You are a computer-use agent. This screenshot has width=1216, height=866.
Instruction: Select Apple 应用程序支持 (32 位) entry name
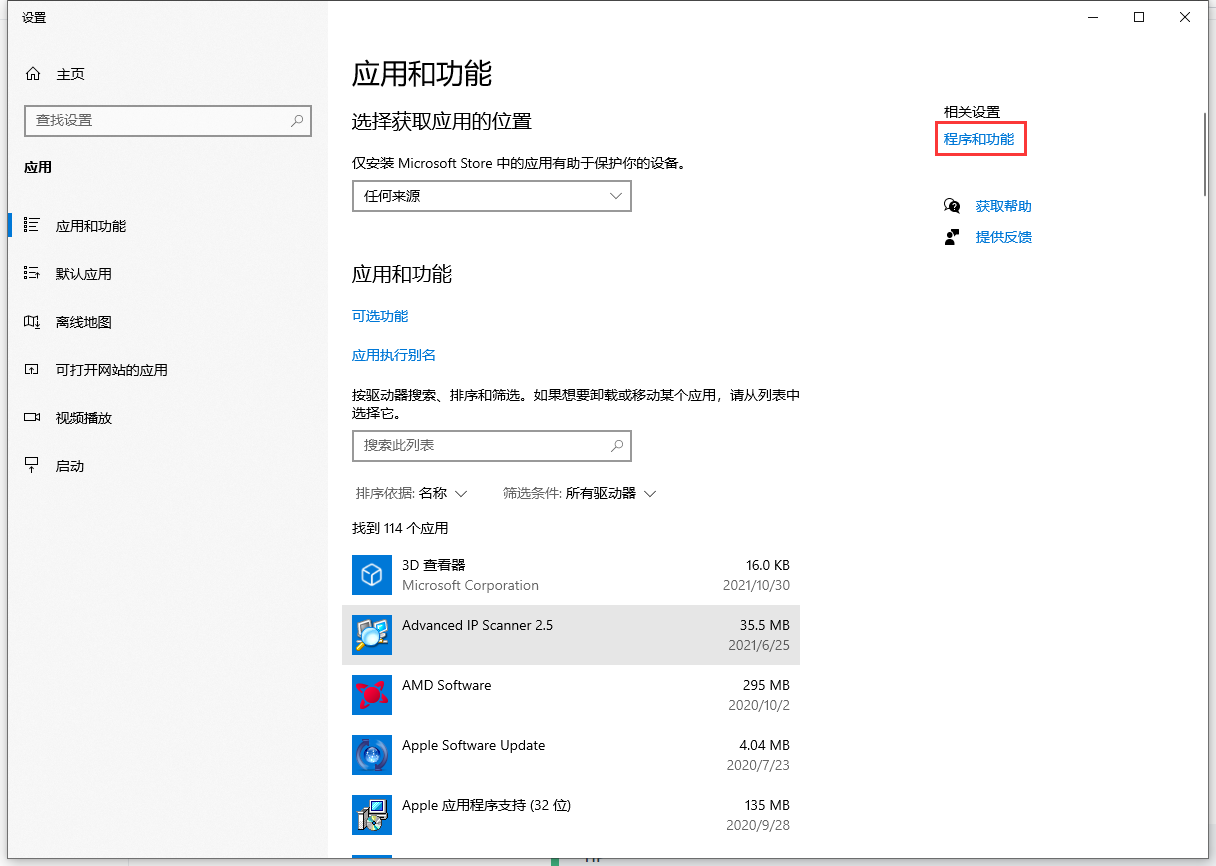coord(487,805)
